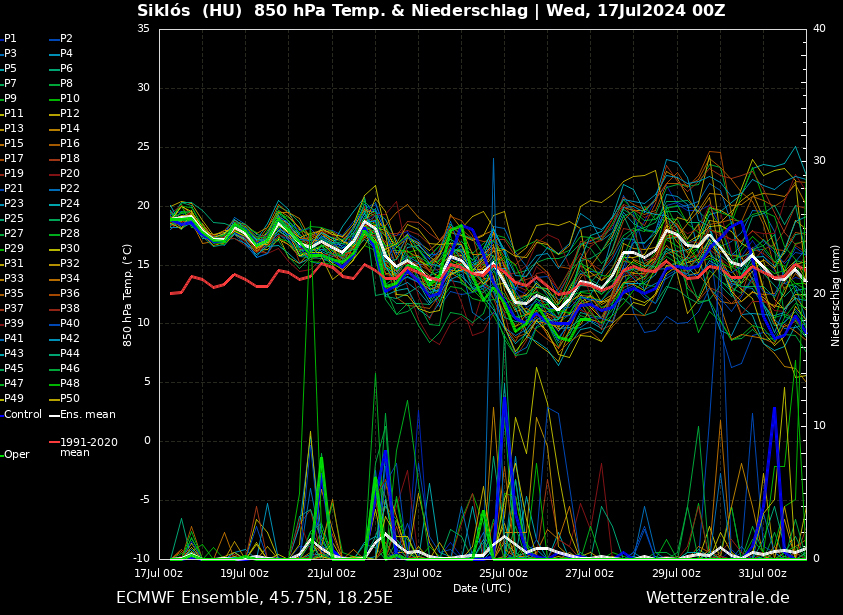Click the Wetterzentrale.de footer text
The image size is (843, 615).
pyautogui.click(x=717, y=598)
